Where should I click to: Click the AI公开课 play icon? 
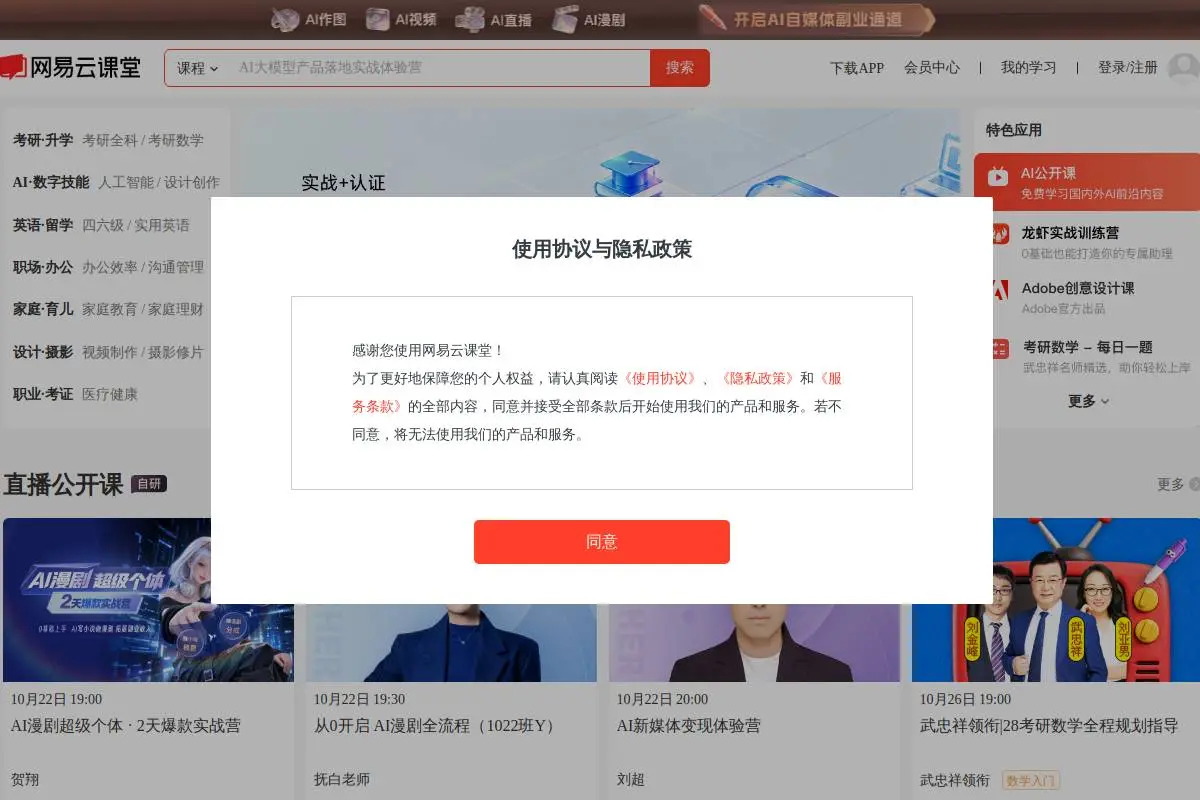998,176
